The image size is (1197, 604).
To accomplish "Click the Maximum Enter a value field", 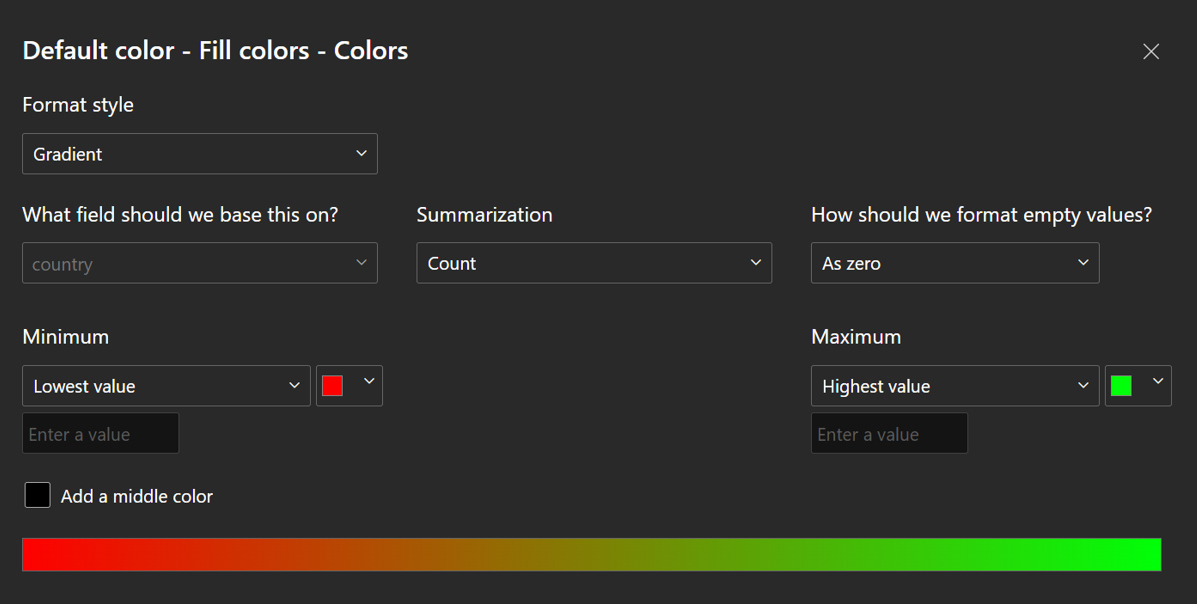I will point(889,433).
